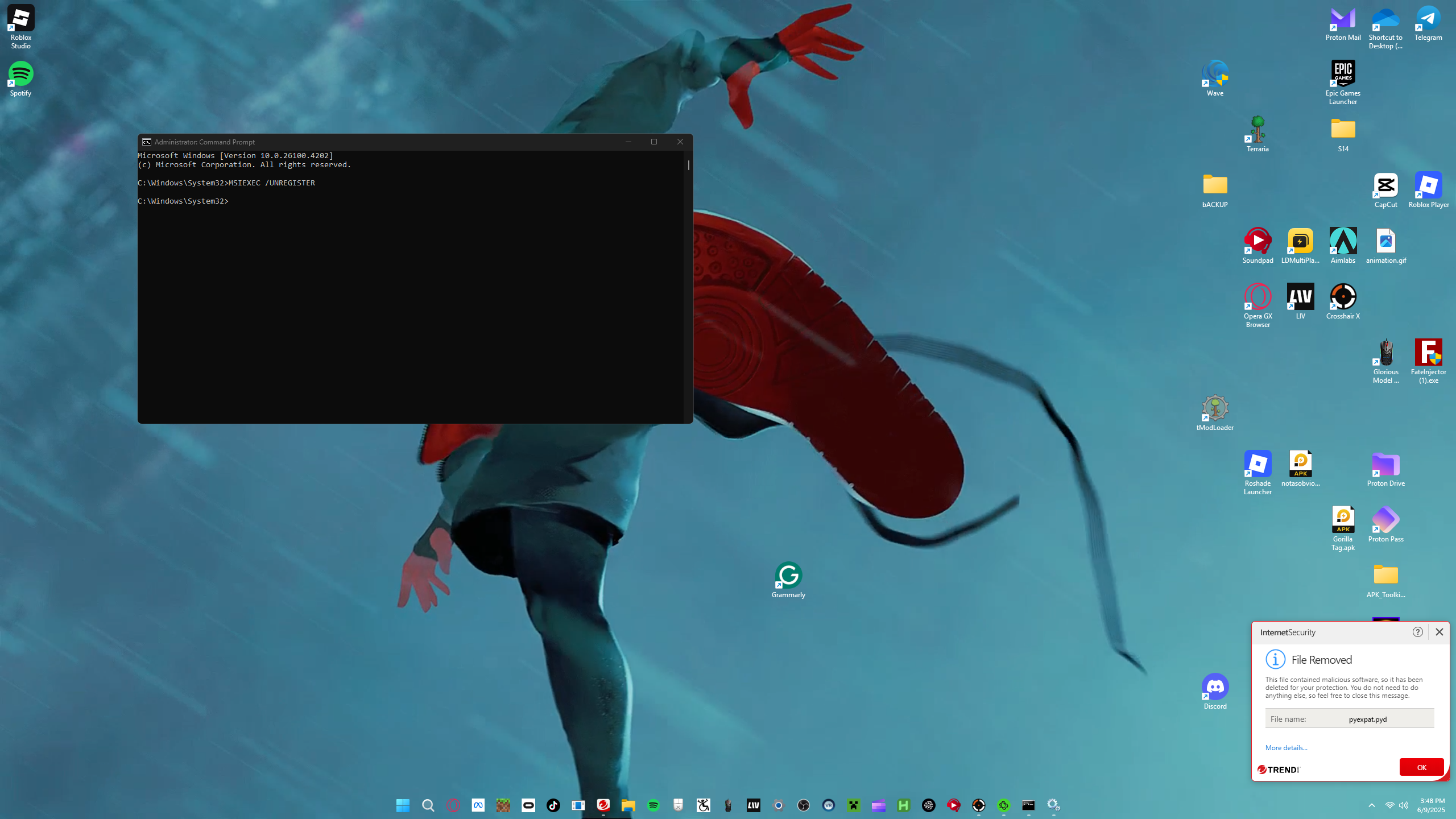Open the taskbar clock and date panel

click(x=1431, y=805)
